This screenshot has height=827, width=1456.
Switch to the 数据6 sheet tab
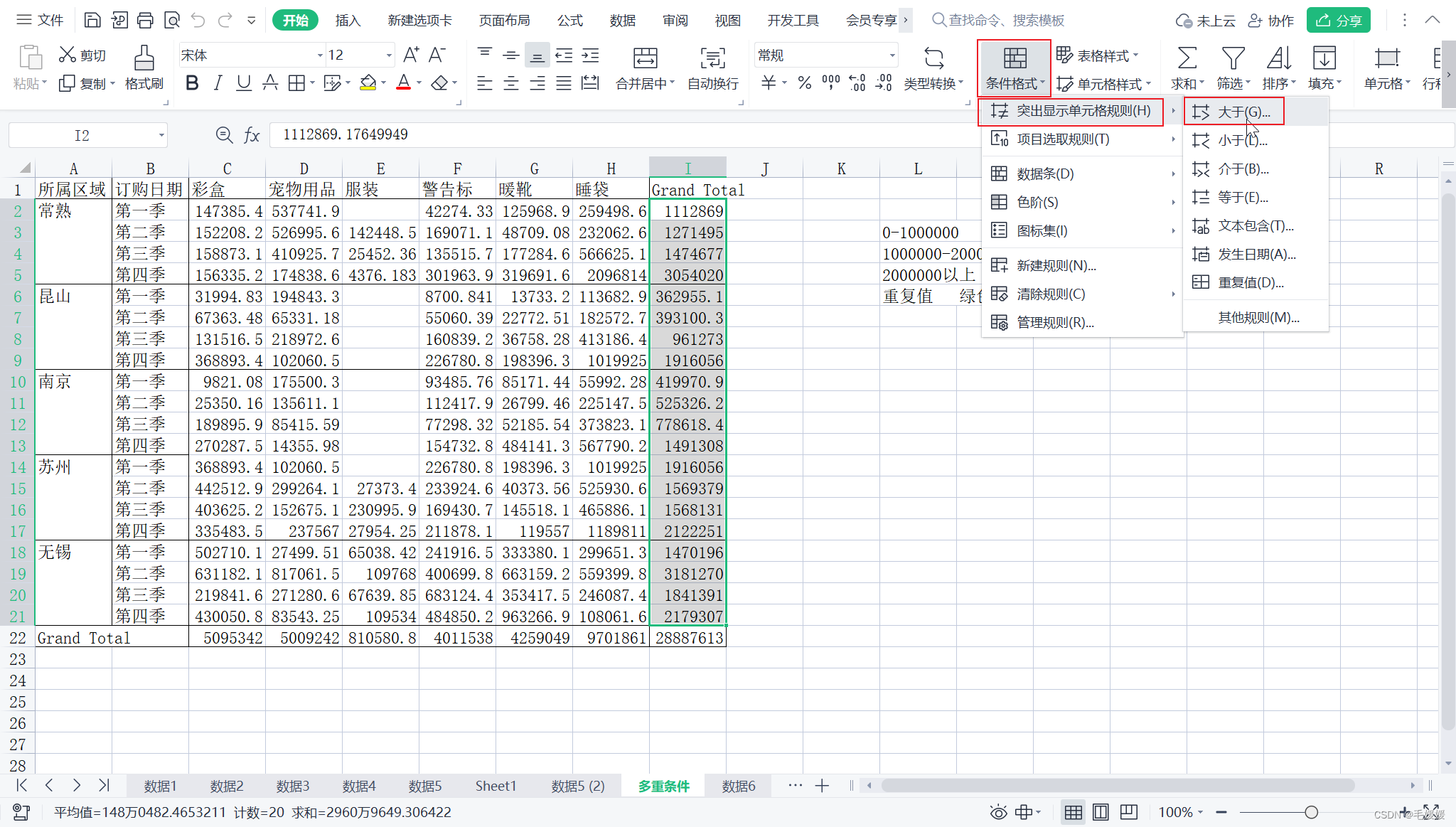[738, 786]
